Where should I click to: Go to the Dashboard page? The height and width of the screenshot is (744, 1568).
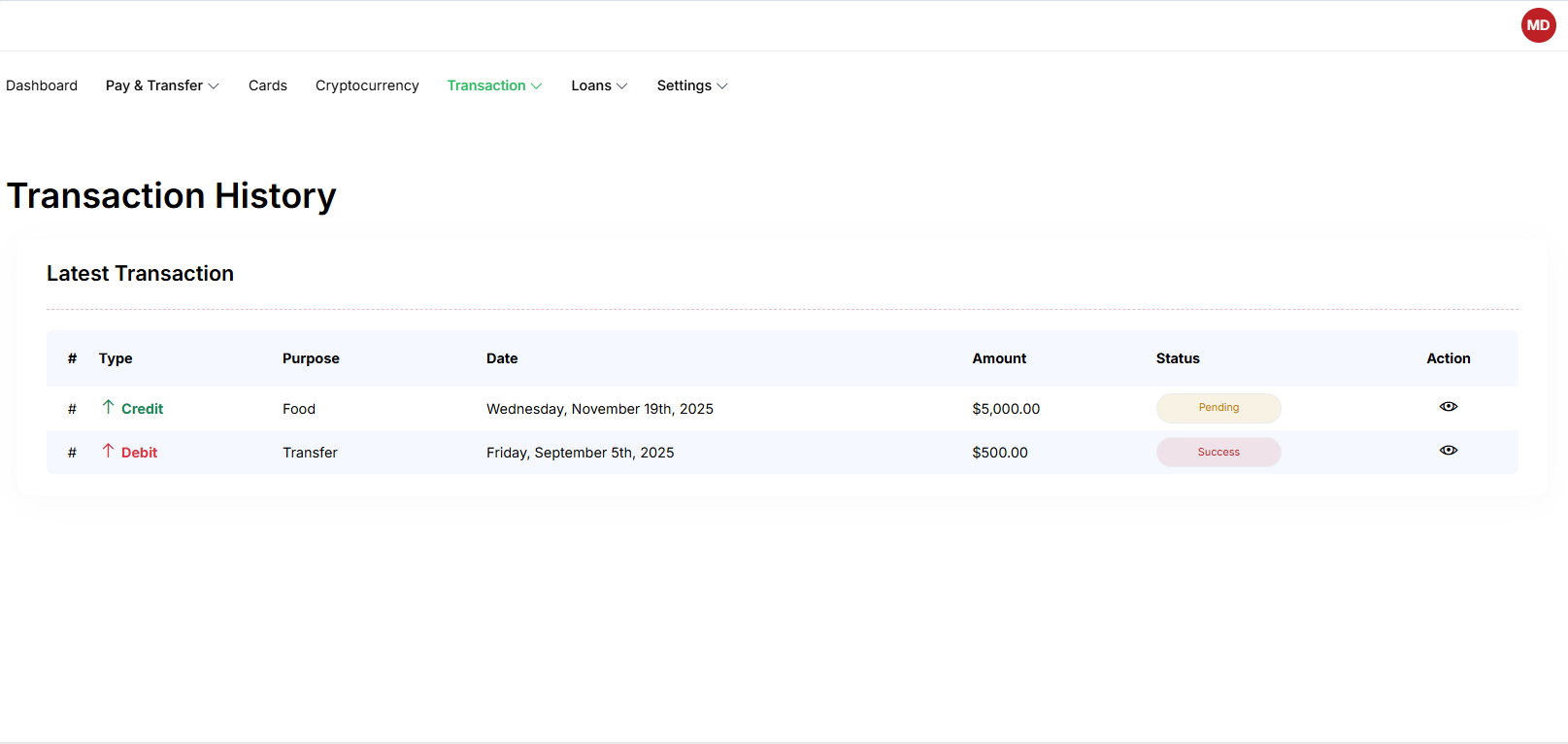42,85
